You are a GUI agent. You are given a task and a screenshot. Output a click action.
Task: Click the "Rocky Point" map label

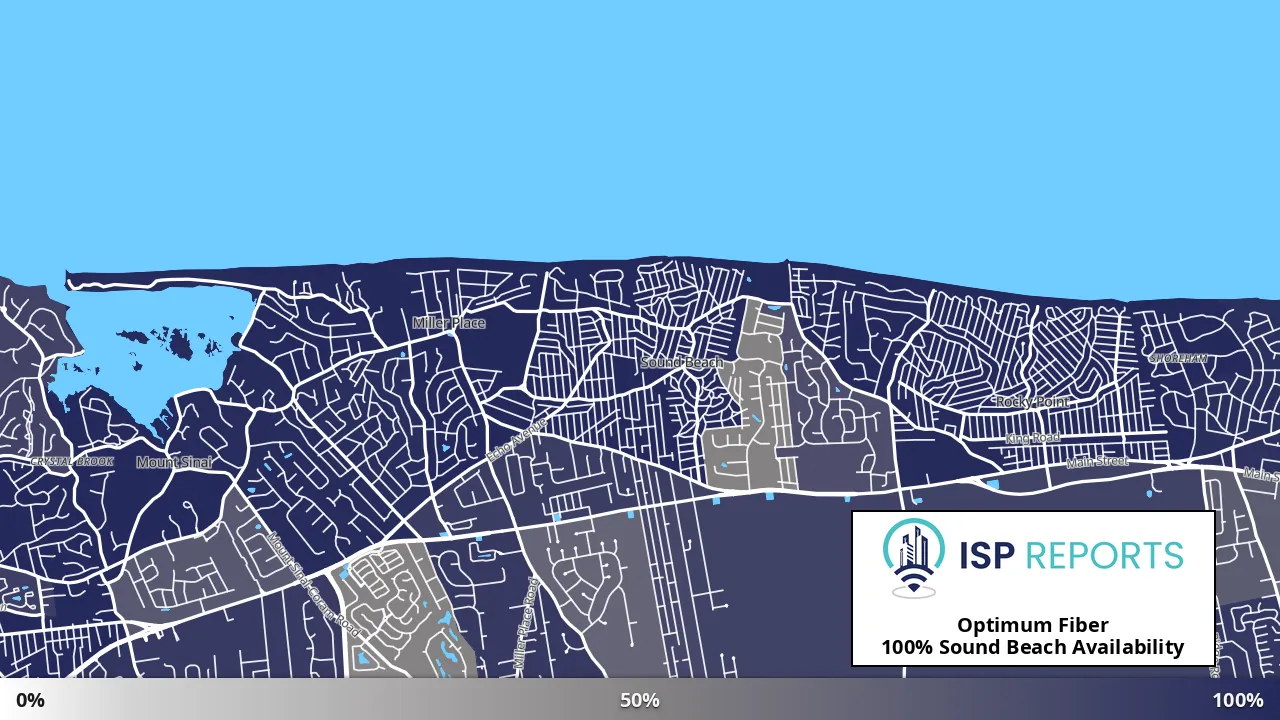point(1032,401)
